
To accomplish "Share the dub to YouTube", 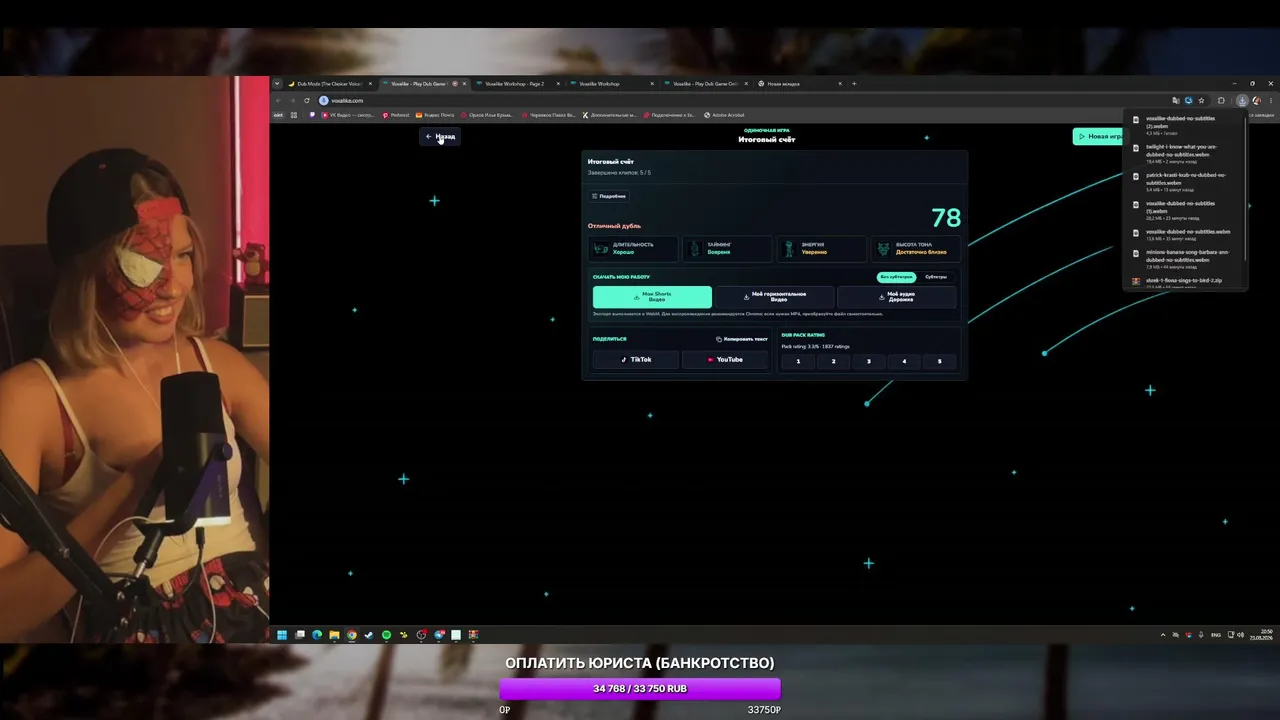I will 725,360.
